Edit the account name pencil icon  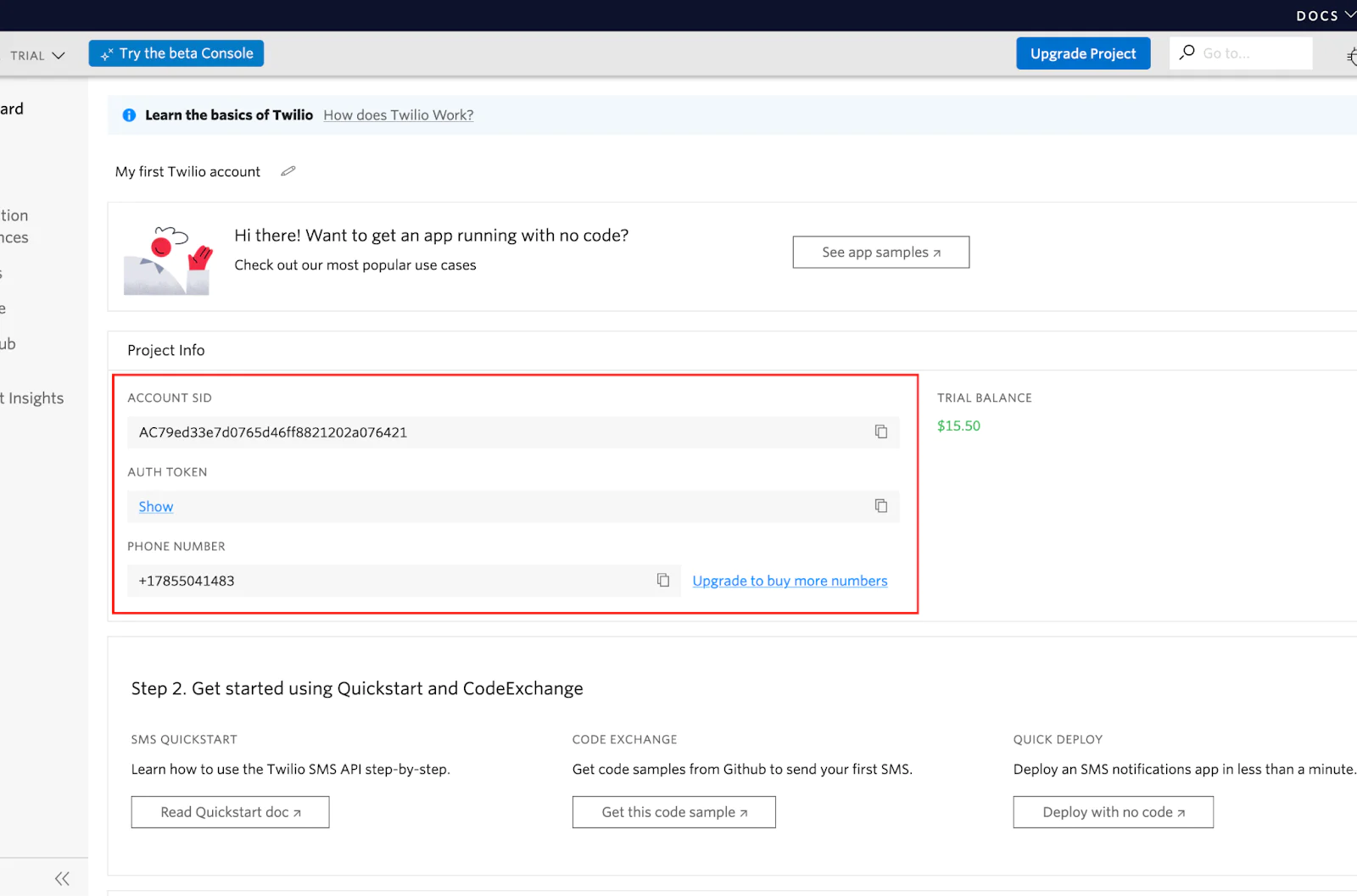click(x=288, y=171)
